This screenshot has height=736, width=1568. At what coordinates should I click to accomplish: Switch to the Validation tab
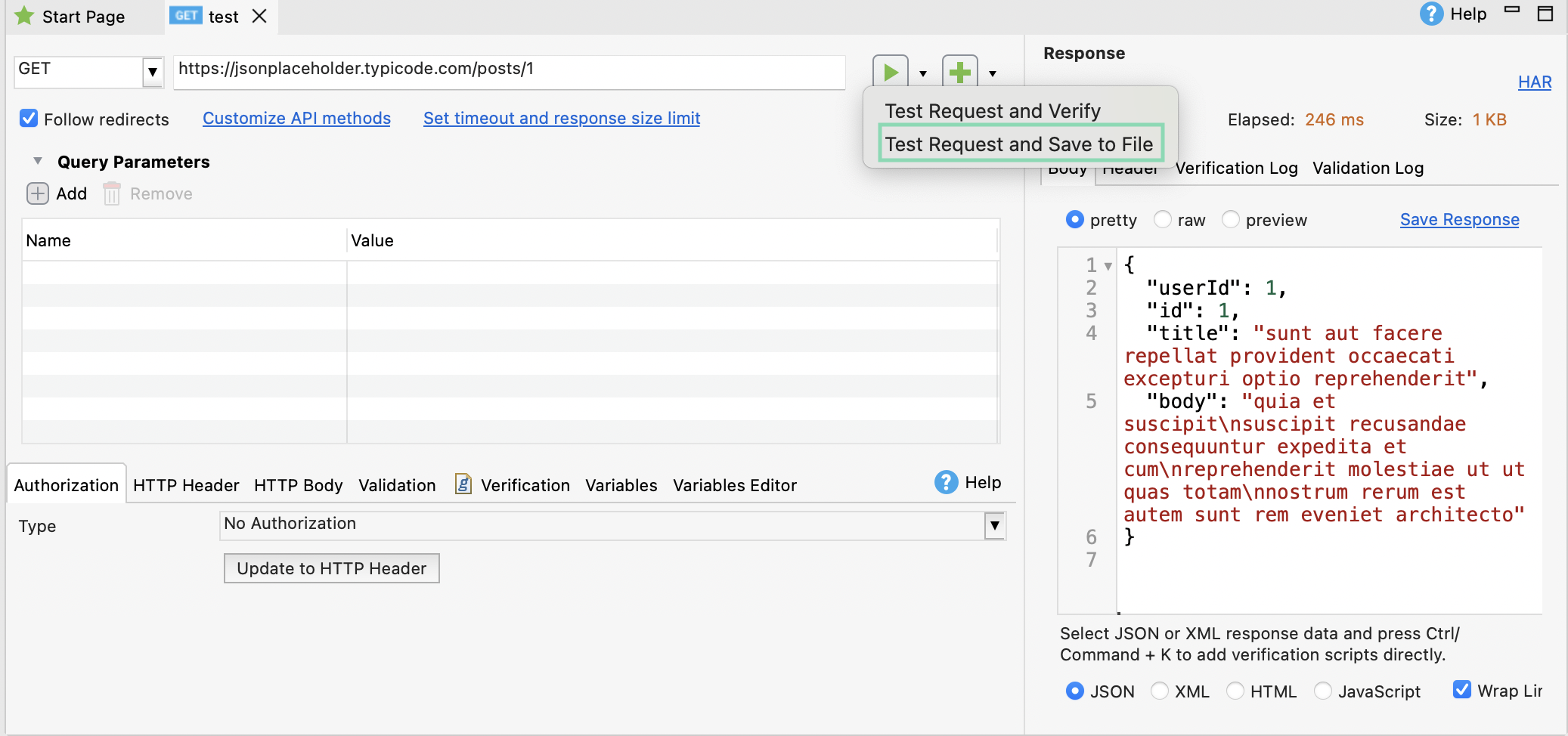click(x=397, y=485)
